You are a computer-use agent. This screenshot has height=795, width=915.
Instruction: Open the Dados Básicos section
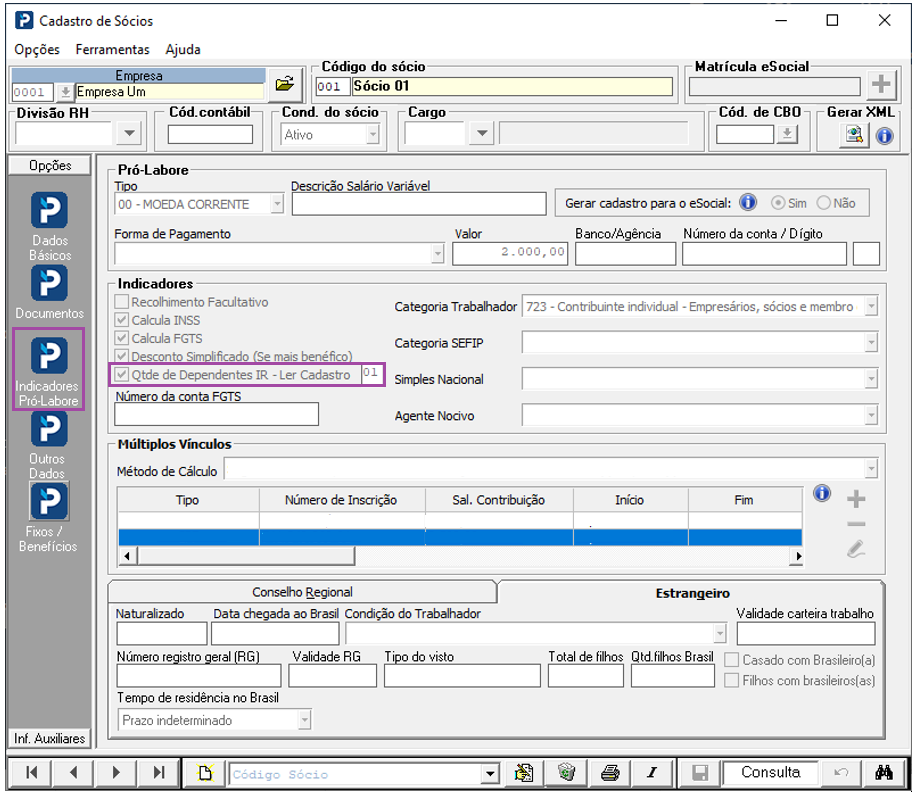49,211
